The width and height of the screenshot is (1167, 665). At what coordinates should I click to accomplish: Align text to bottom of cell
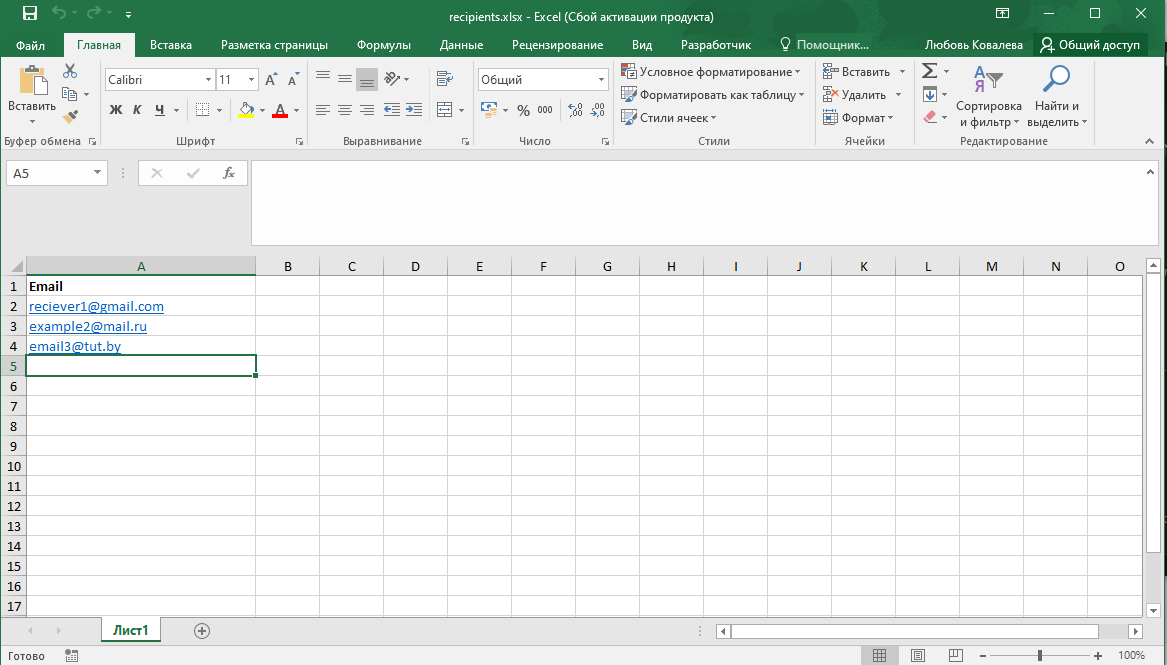(367, 78)
